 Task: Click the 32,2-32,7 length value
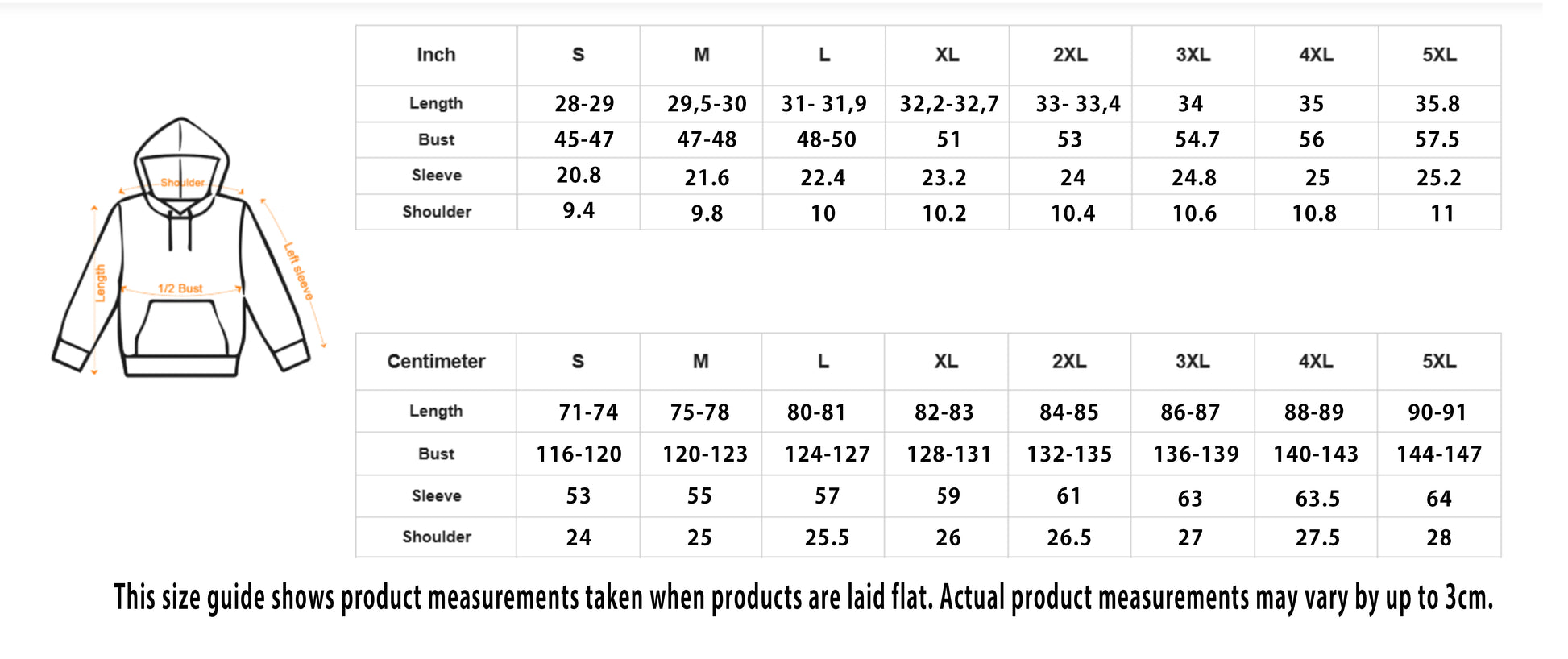pos(949,104)
